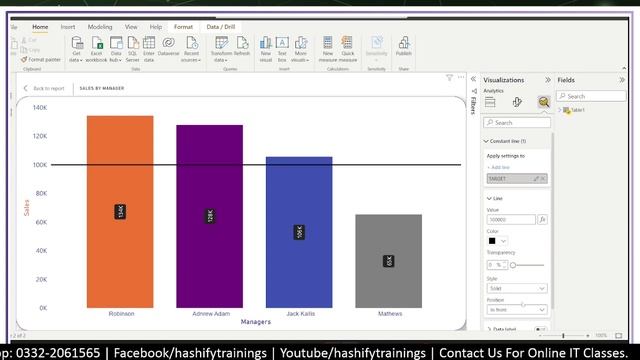Image resolution: width=640 pixels, height=360 pixels.
Task: Insert a Text box
Action: tap(282, 49)
